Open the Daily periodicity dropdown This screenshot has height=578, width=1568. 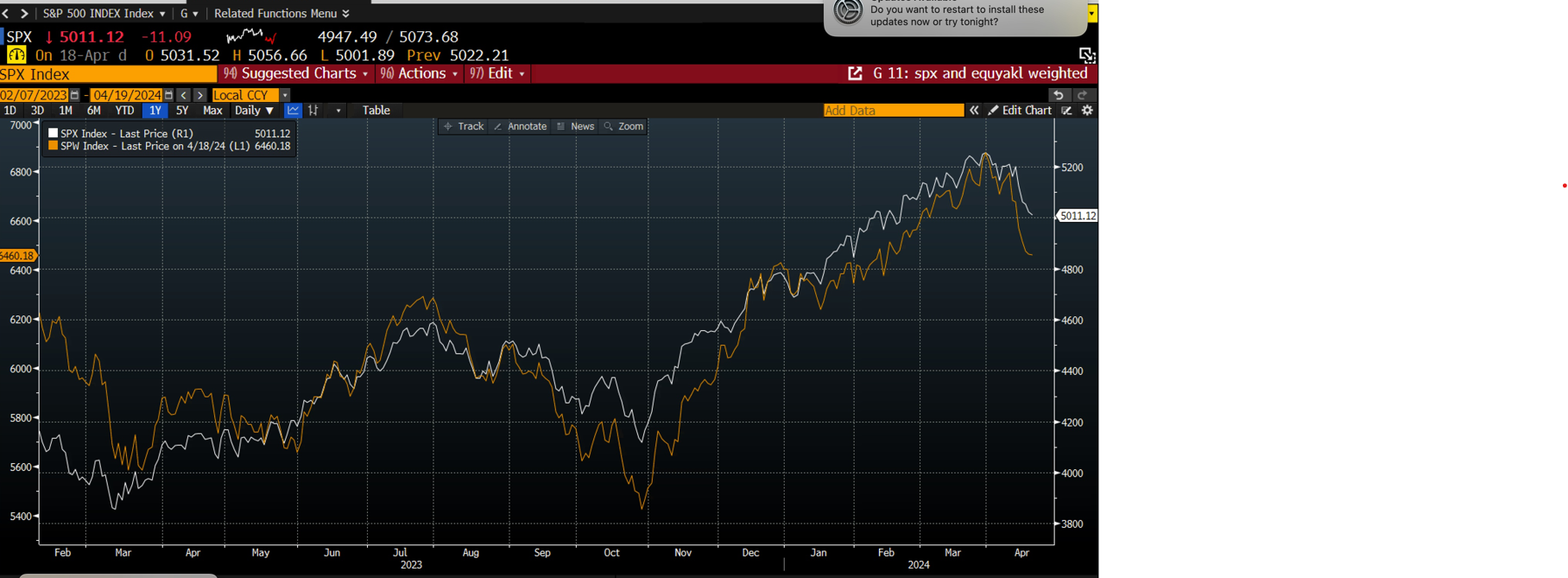coord(254,111)
